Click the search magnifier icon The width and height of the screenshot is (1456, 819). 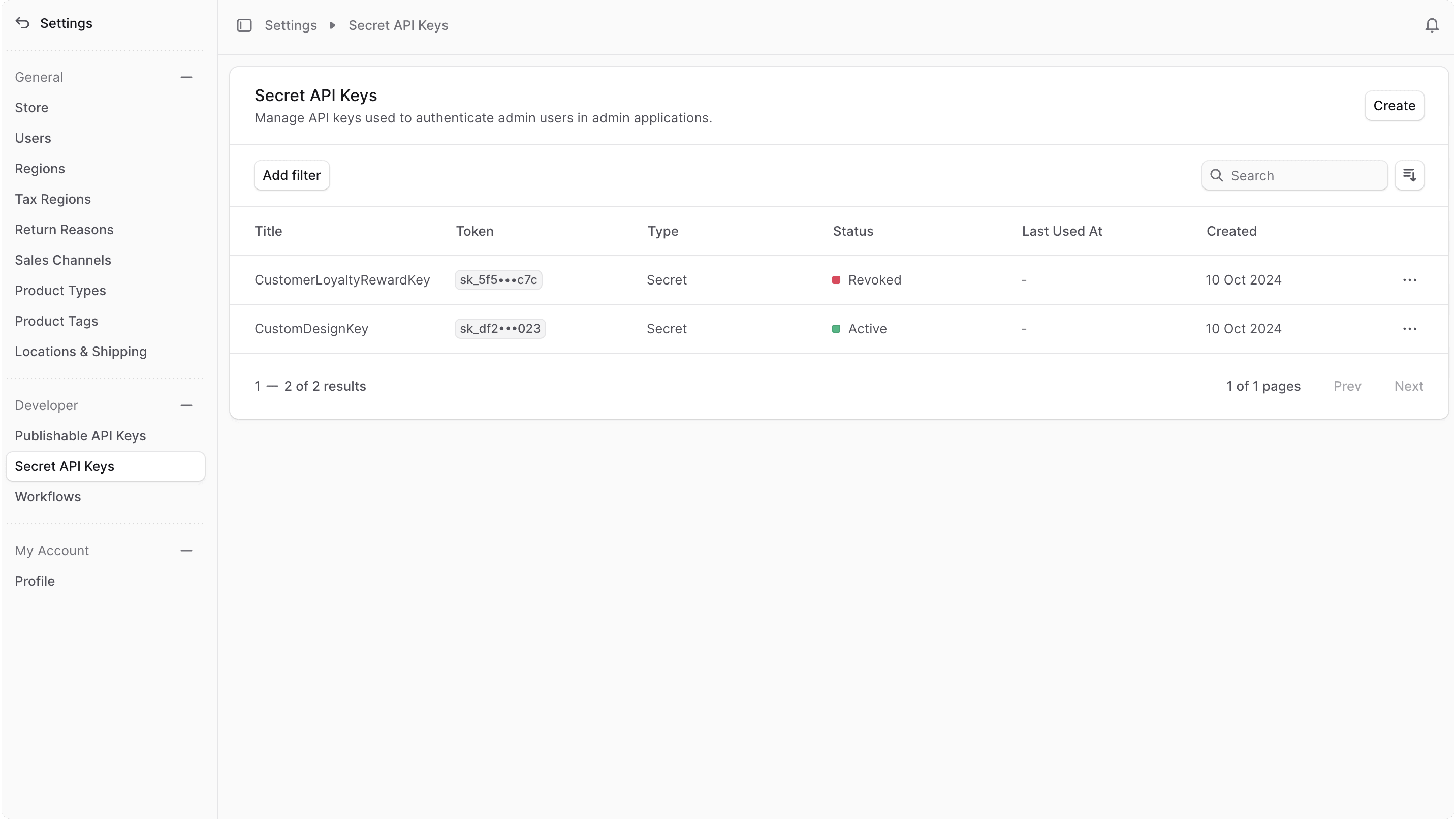1216,175
